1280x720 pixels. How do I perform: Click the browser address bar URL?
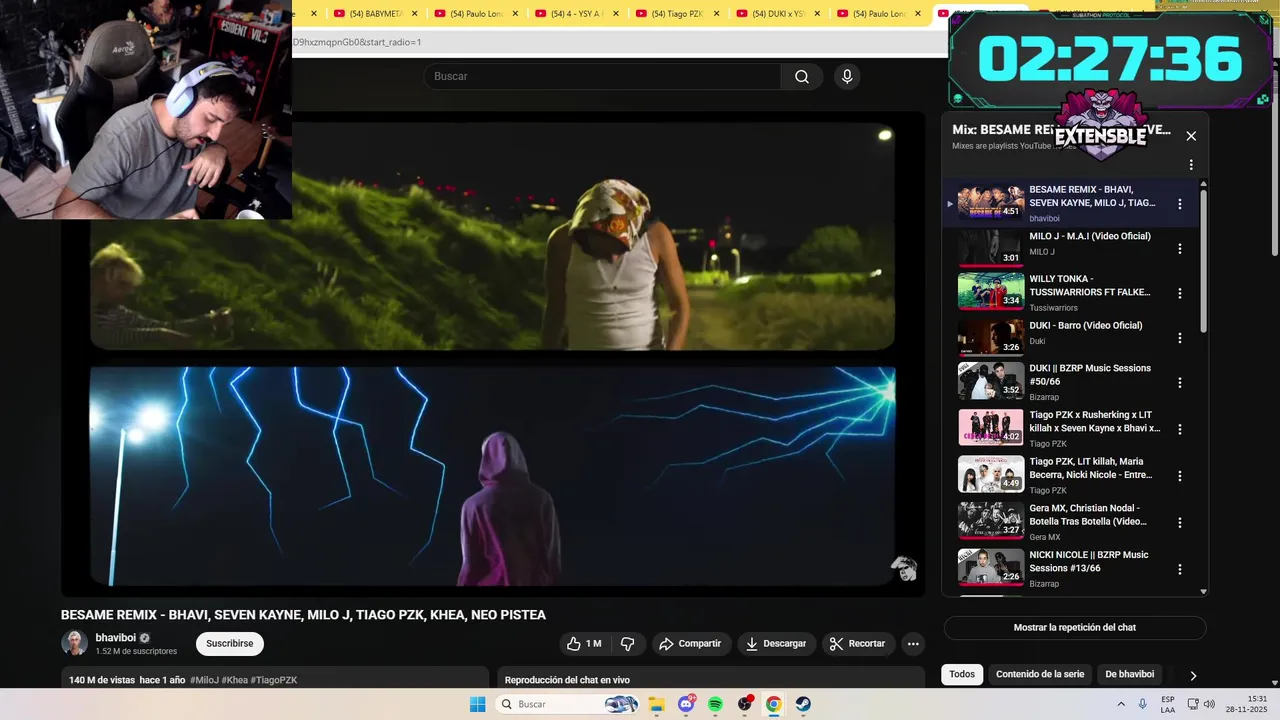click(357, 42)
